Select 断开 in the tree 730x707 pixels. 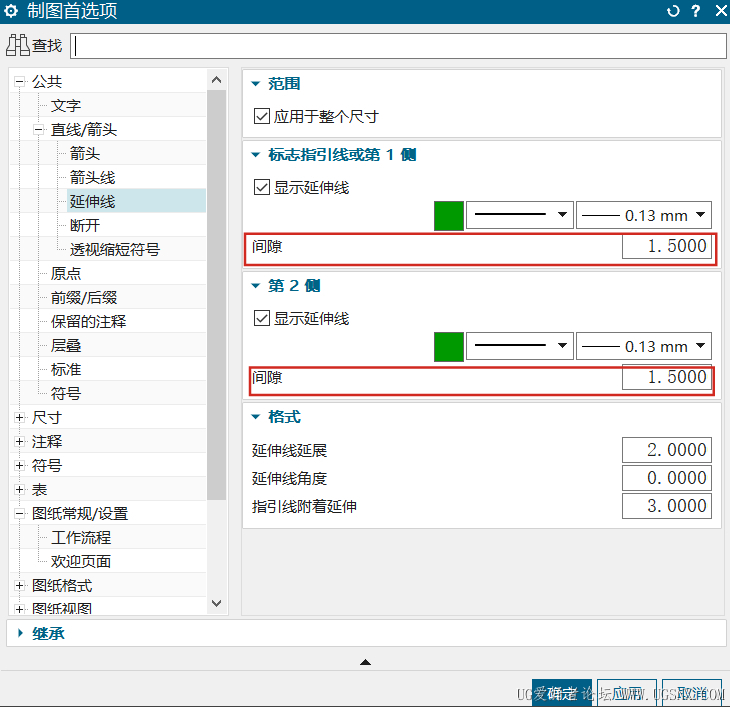[x=85, y=226]
